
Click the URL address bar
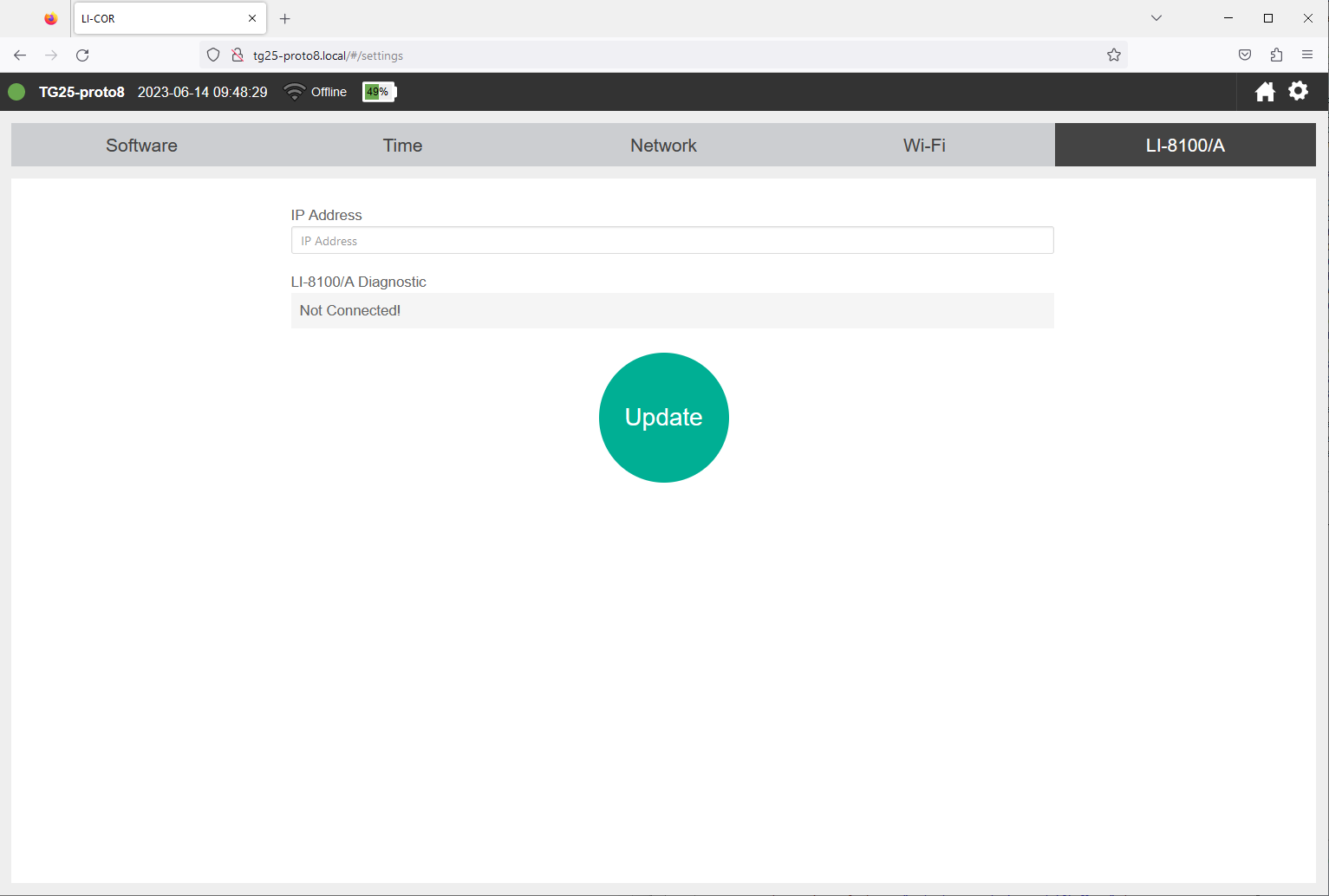[663, 55]
